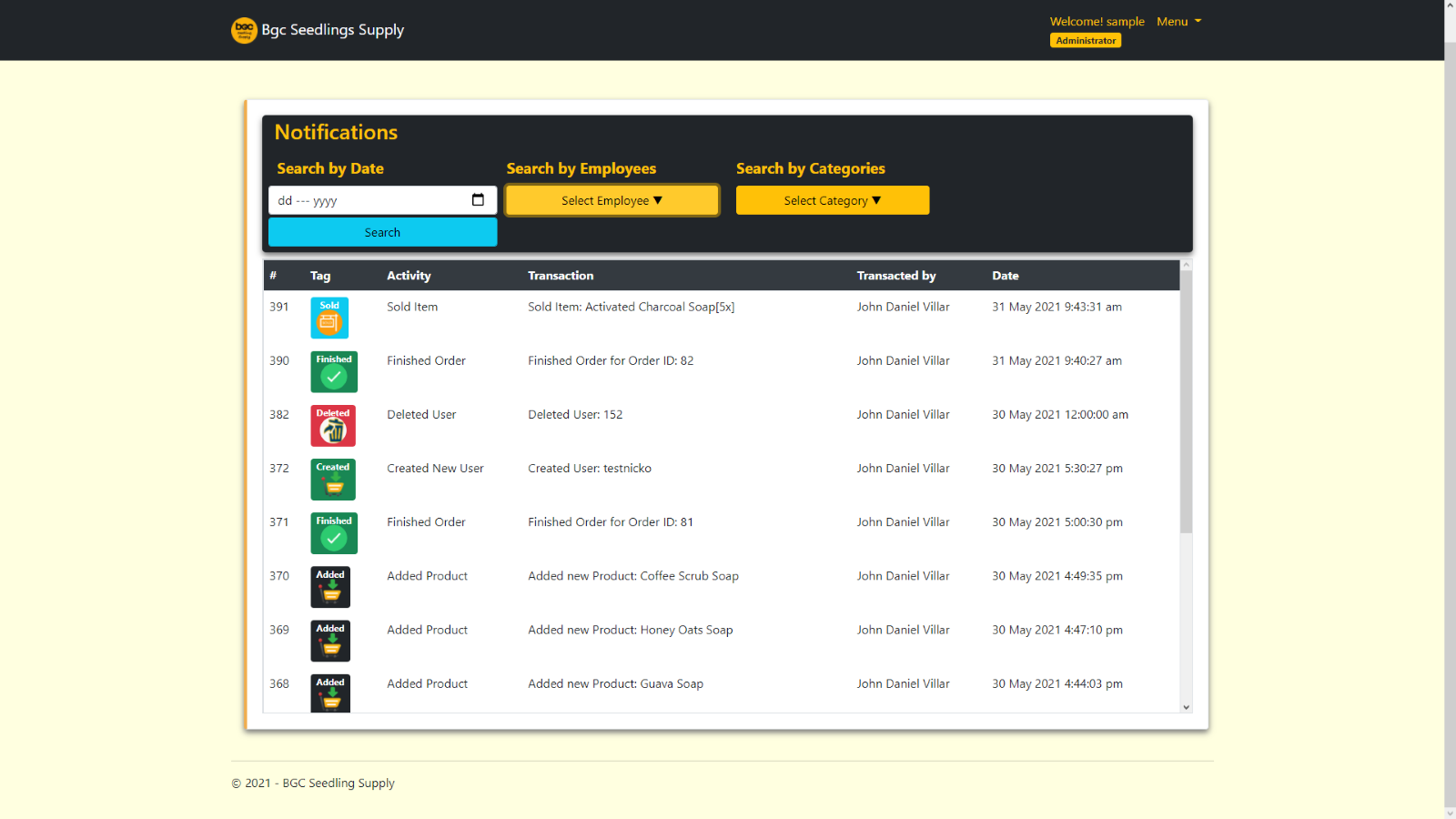1456x819 pixels.
Task: Click the Finished tag icon in row 371
Action: [334, 533]
